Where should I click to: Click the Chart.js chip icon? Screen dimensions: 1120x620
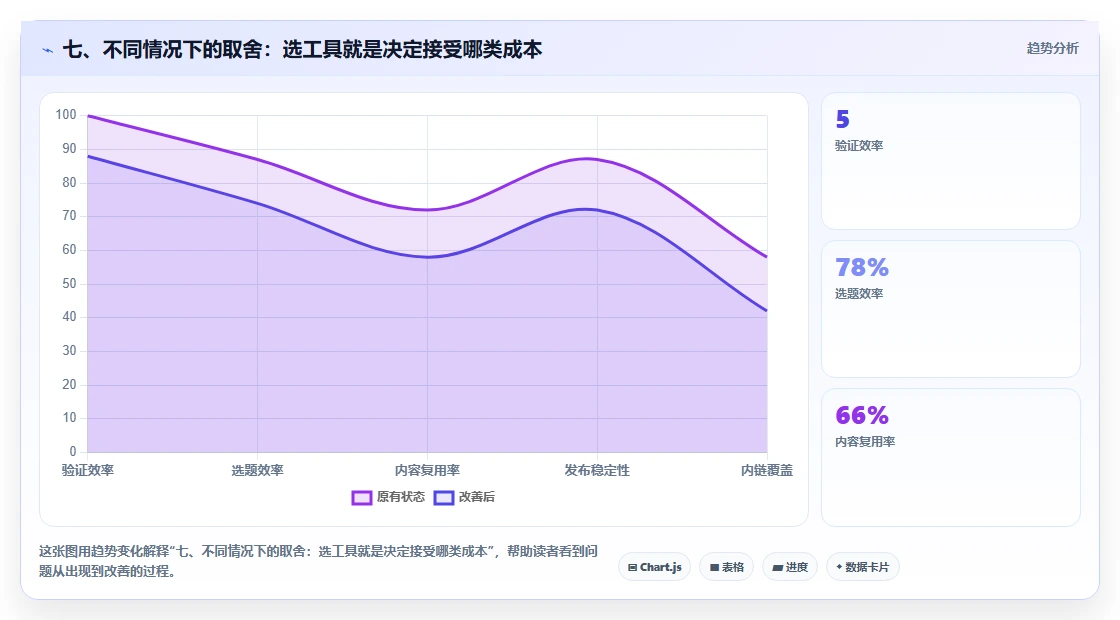(x=632, y=568)
